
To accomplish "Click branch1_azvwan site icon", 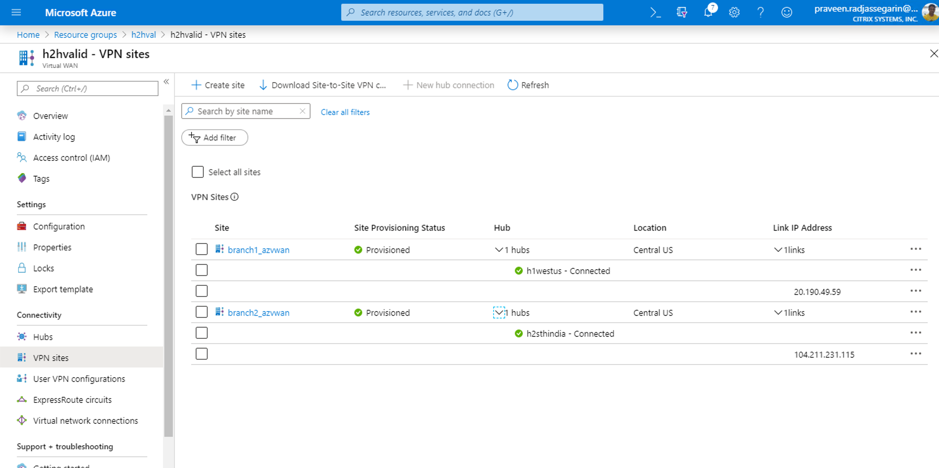I will click(x=219, y=249).
